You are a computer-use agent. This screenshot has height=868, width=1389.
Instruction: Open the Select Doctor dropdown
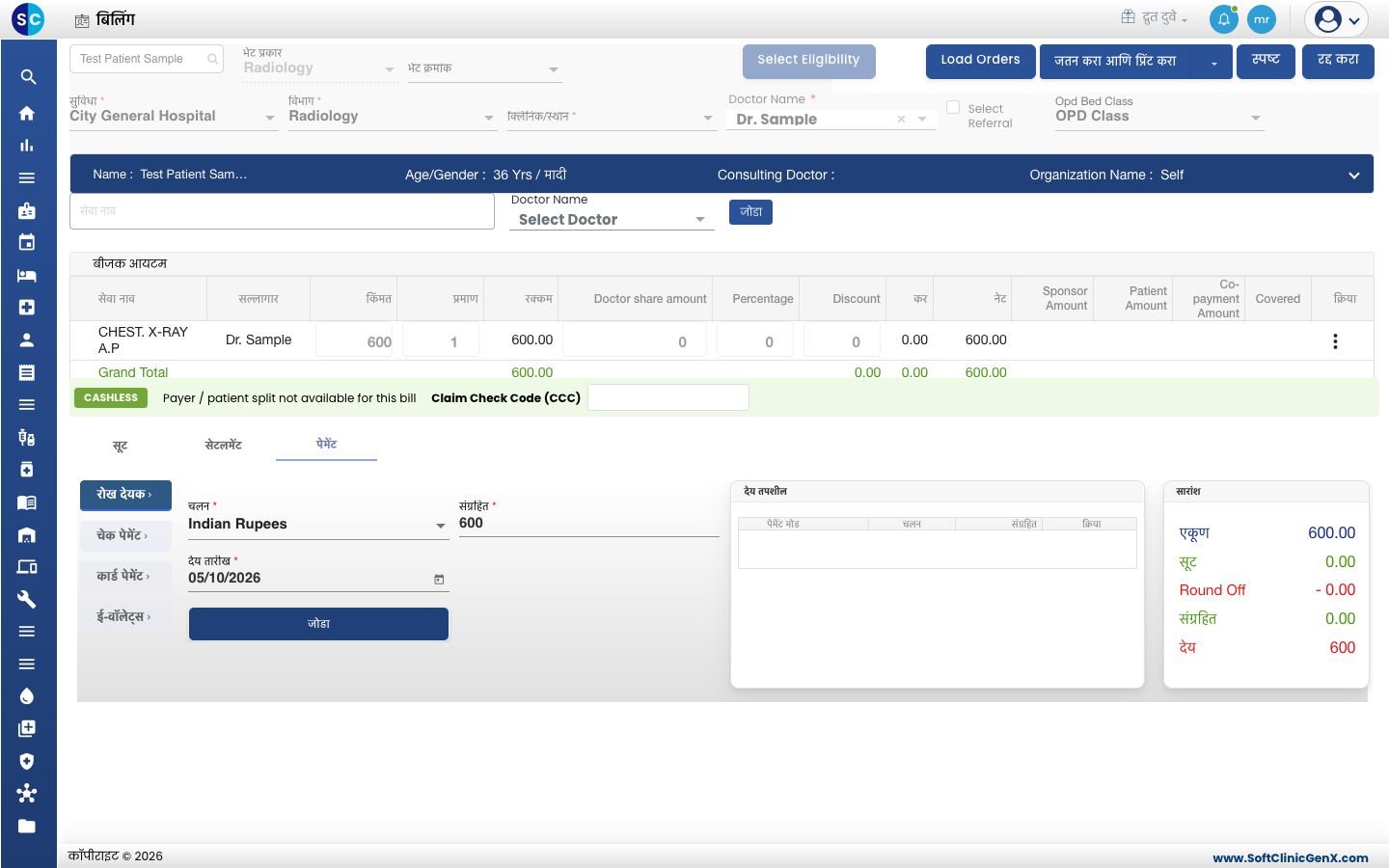click(x=612, y=220)
